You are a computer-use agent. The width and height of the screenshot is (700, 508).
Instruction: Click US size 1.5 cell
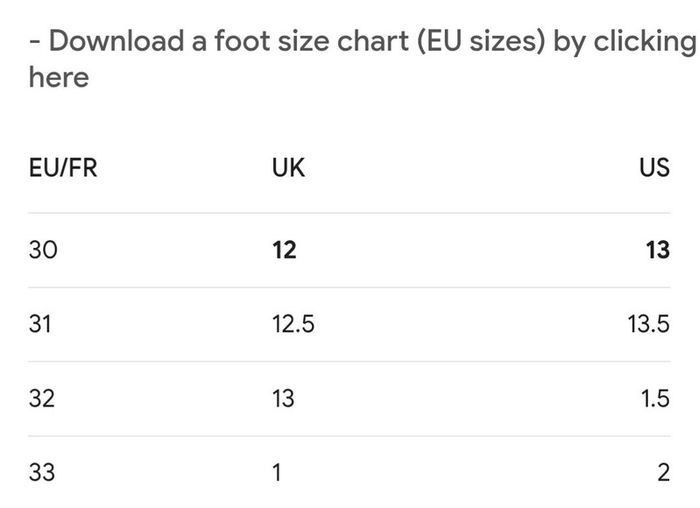click(x=655, y=398)
